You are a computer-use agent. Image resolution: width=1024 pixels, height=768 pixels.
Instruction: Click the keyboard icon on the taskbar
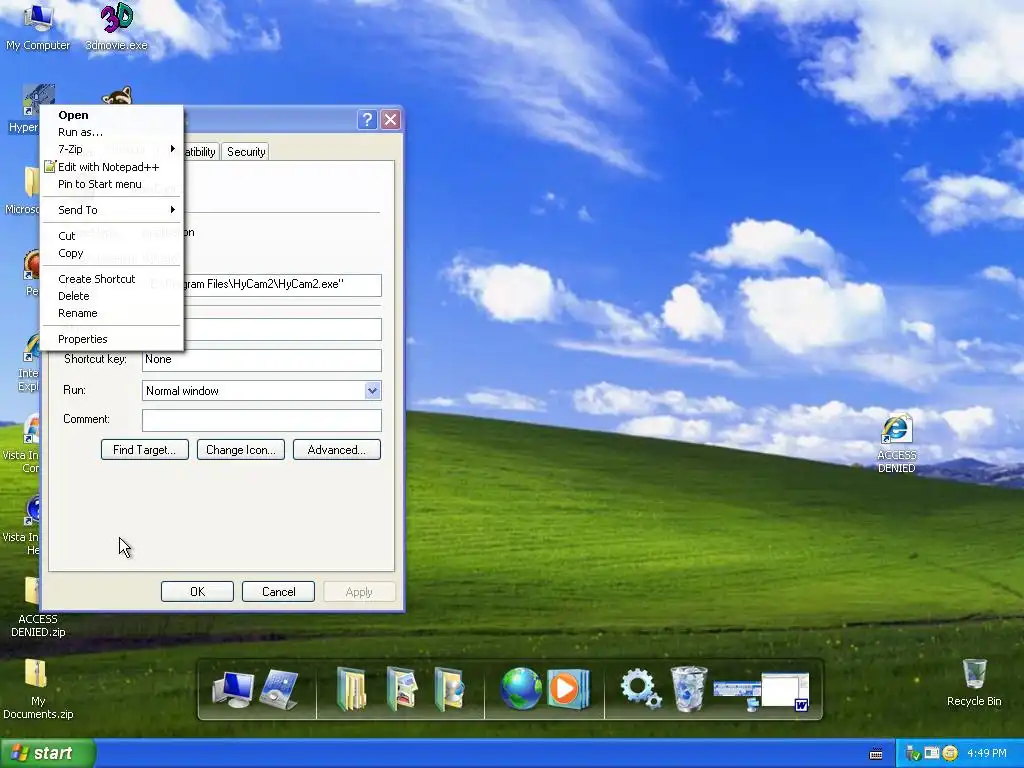(876, 754)
